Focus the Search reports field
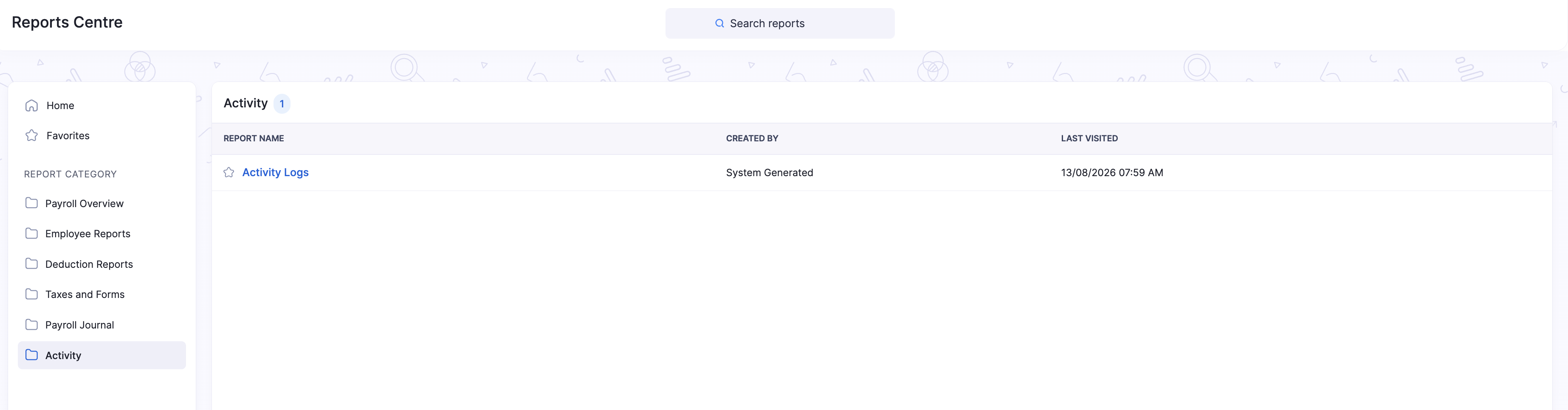The height and width of the screenshot is (410, 1568). pos(780,23)
